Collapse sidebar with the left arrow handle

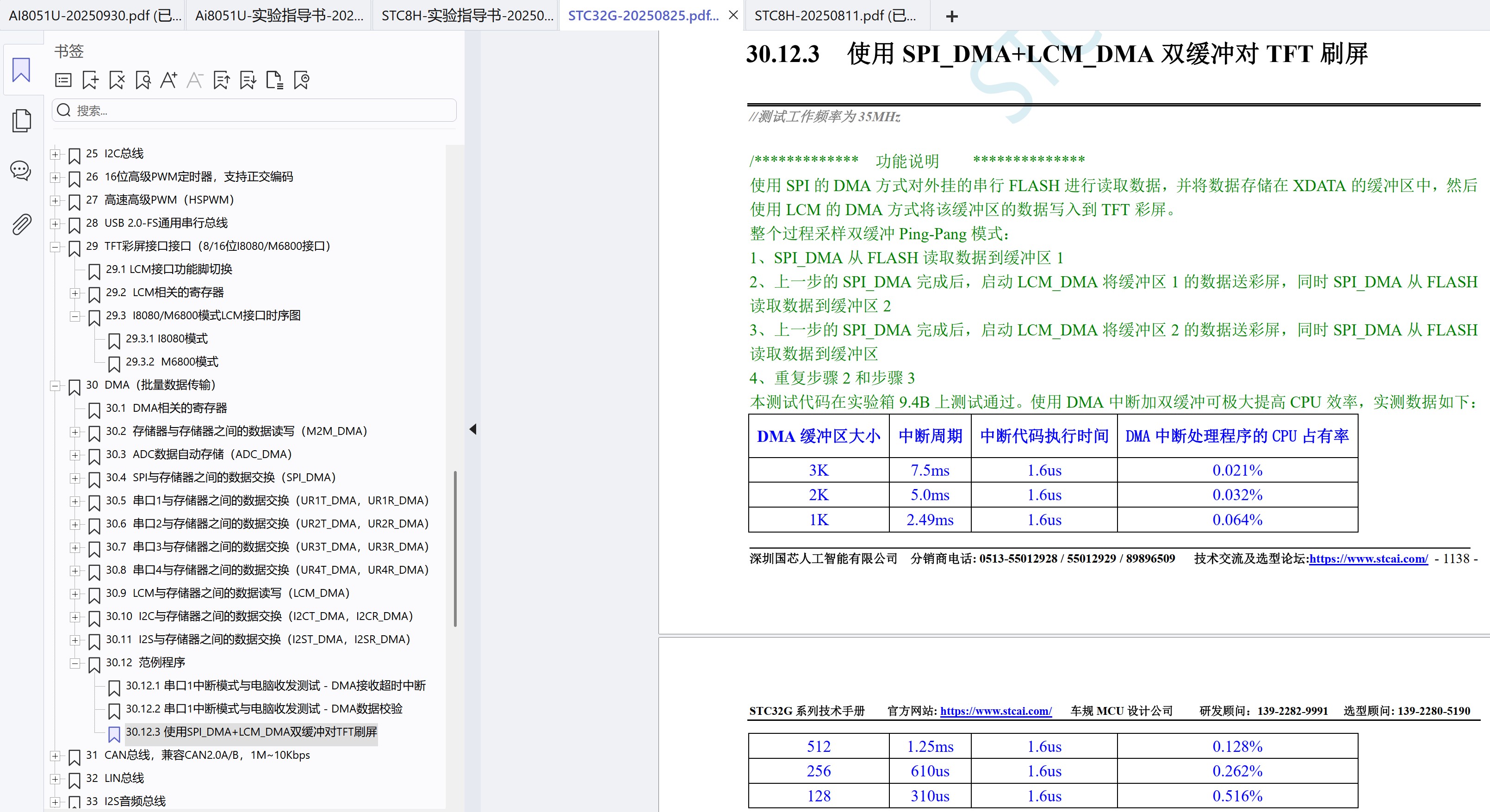(x=472, y=429)
